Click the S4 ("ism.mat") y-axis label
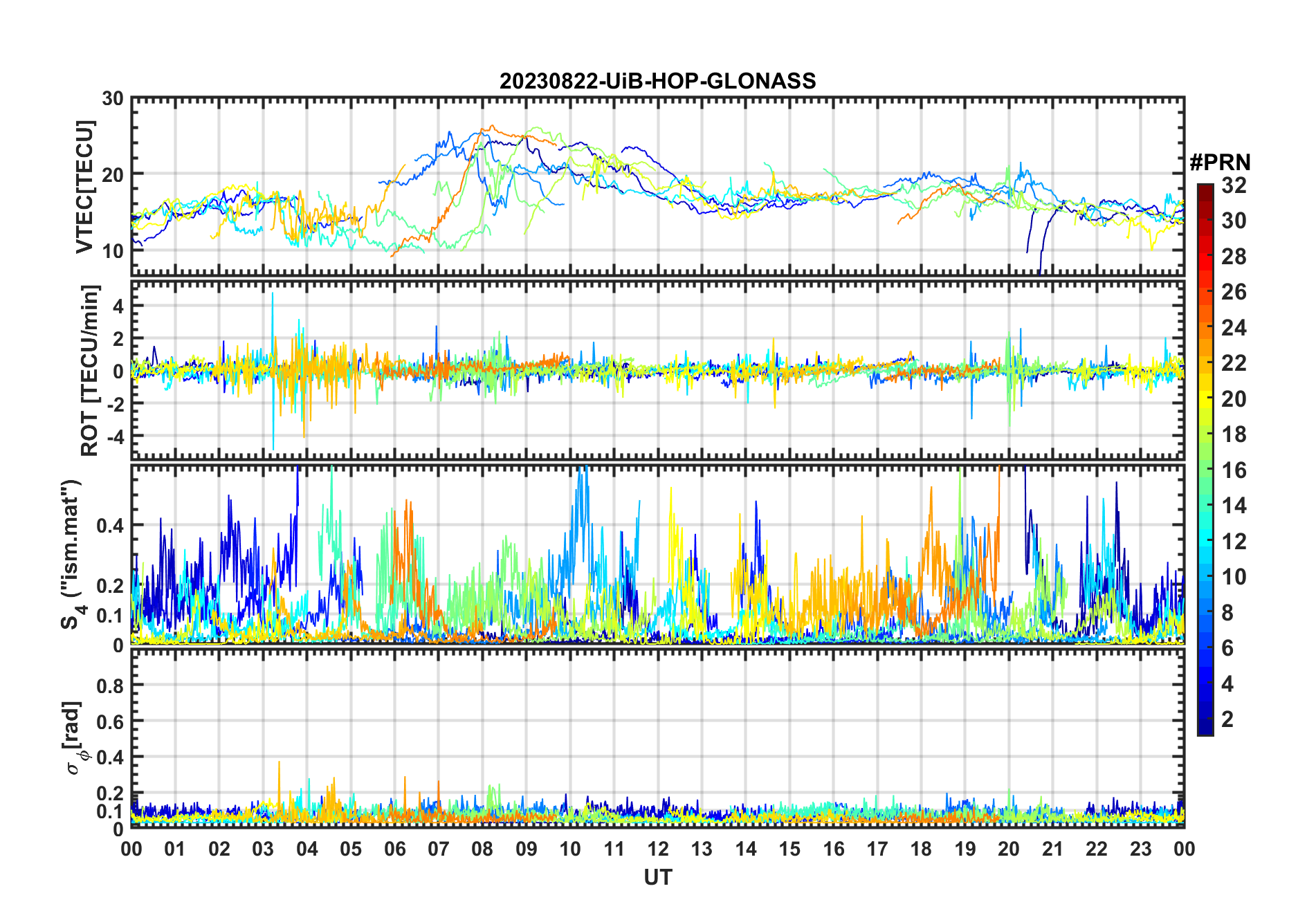This screenshot has width=1316, height=920. pos(71,553)
